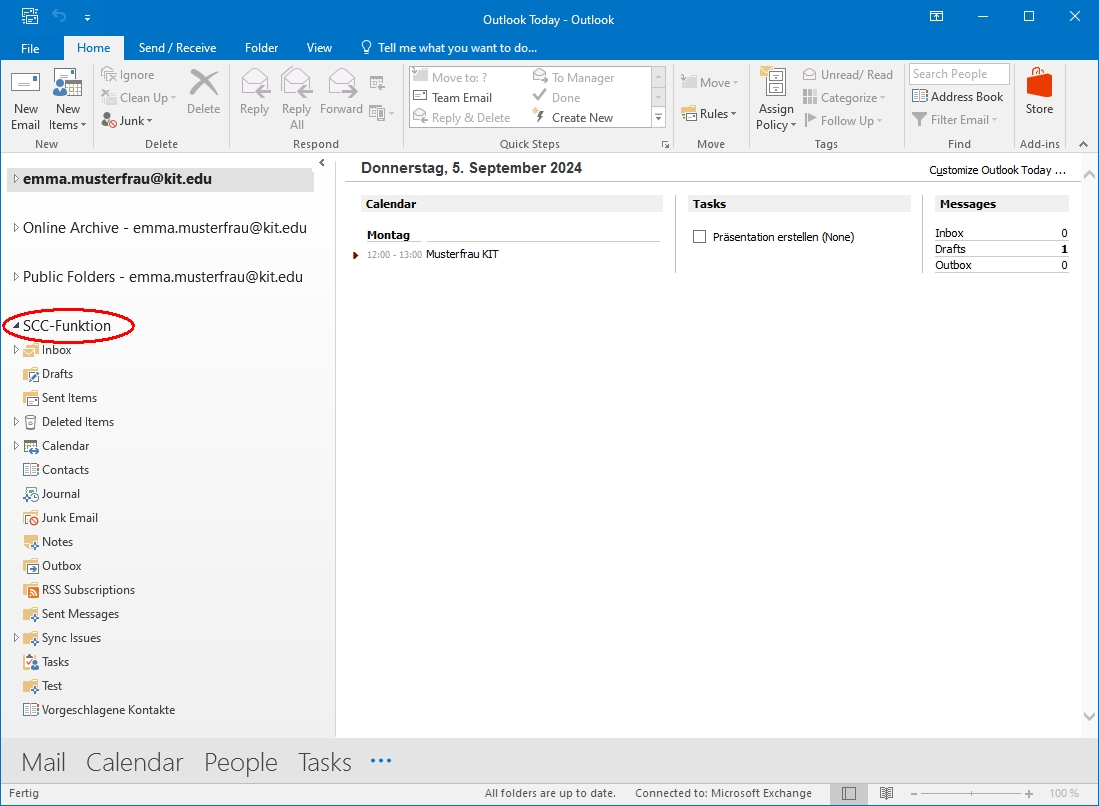Expand the emma.musterfrau@kit.edu mailbox
Viewport: 1099px width, 806px height.
pos(15,179)
